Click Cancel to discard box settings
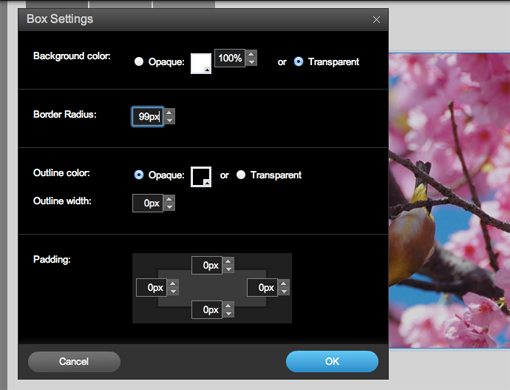The height and width of the screenshot is (390, 510). (74, 361)
